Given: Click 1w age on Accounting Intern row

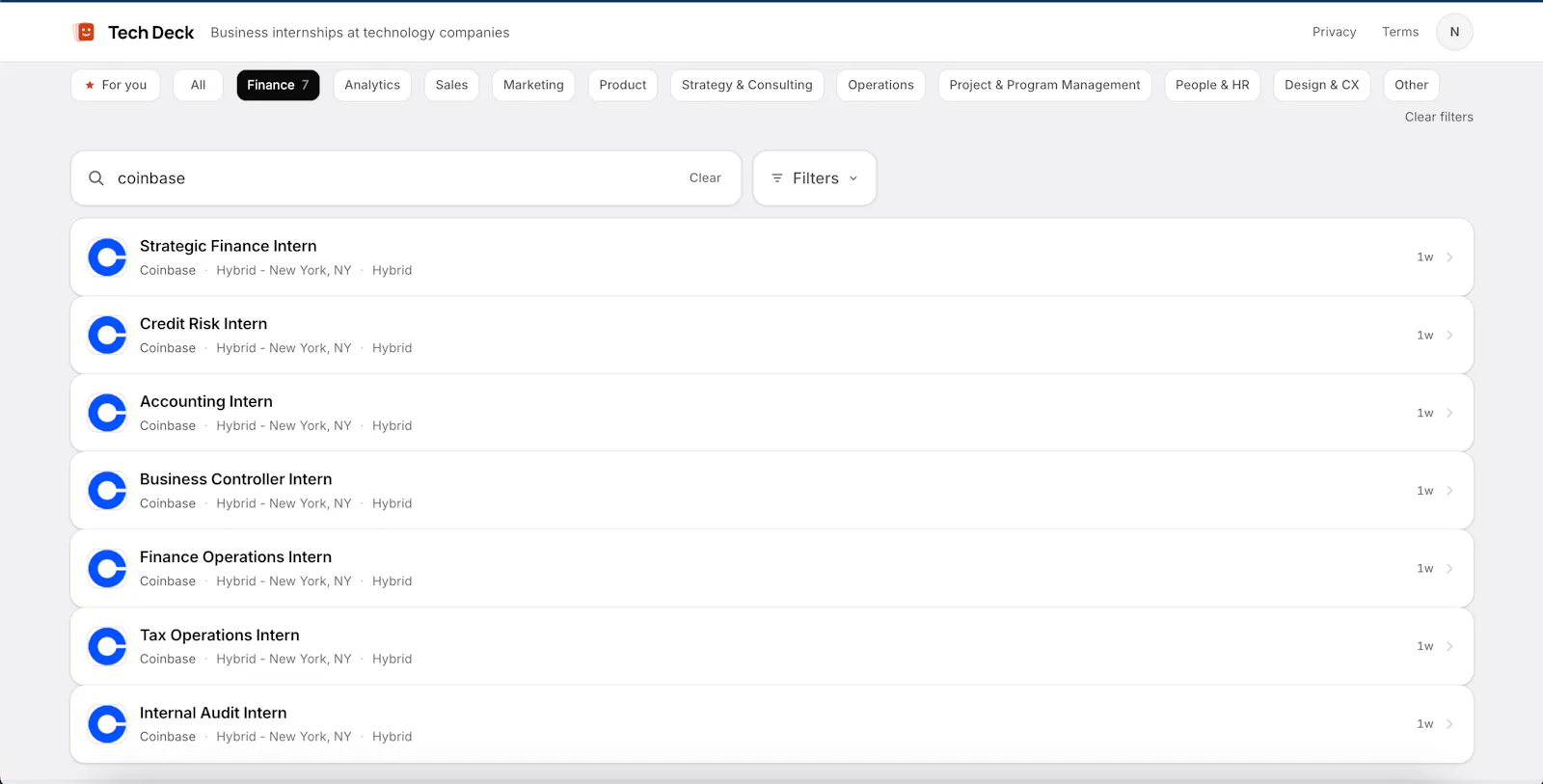Looking at the screenshot, I should [1424, 413].
